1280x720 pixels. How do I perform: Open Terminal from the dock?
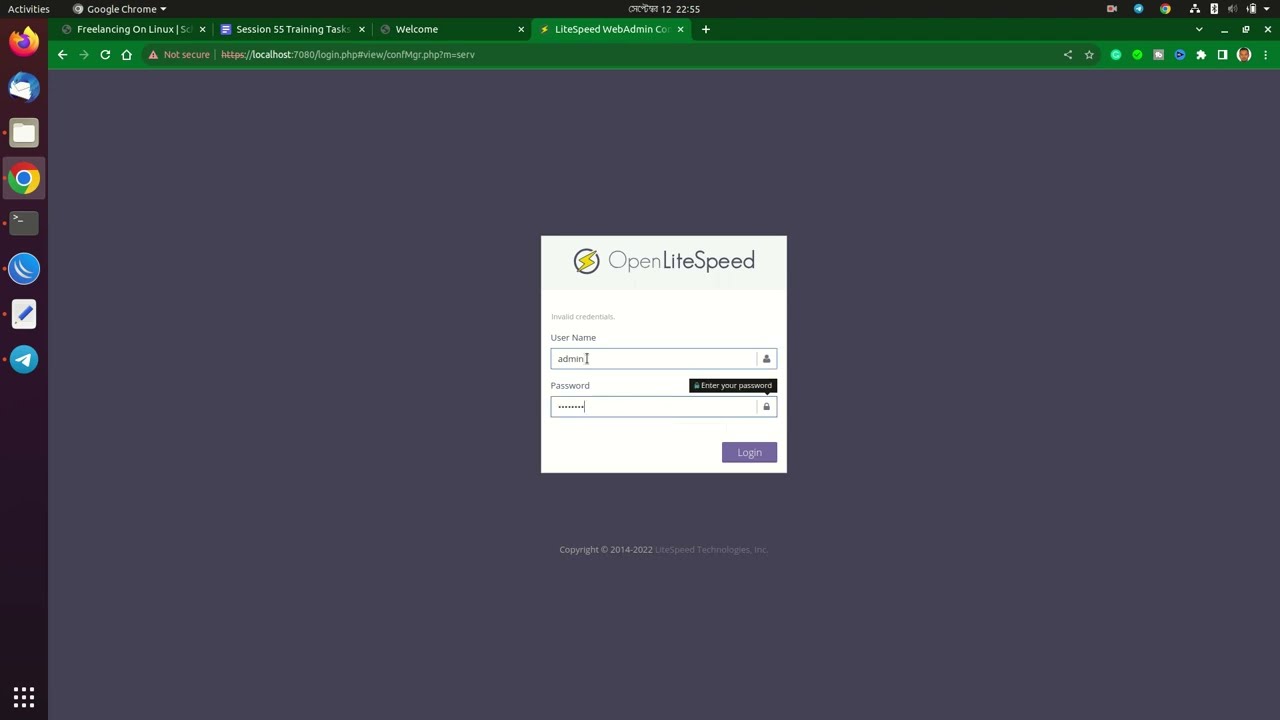tap(24, 222)
